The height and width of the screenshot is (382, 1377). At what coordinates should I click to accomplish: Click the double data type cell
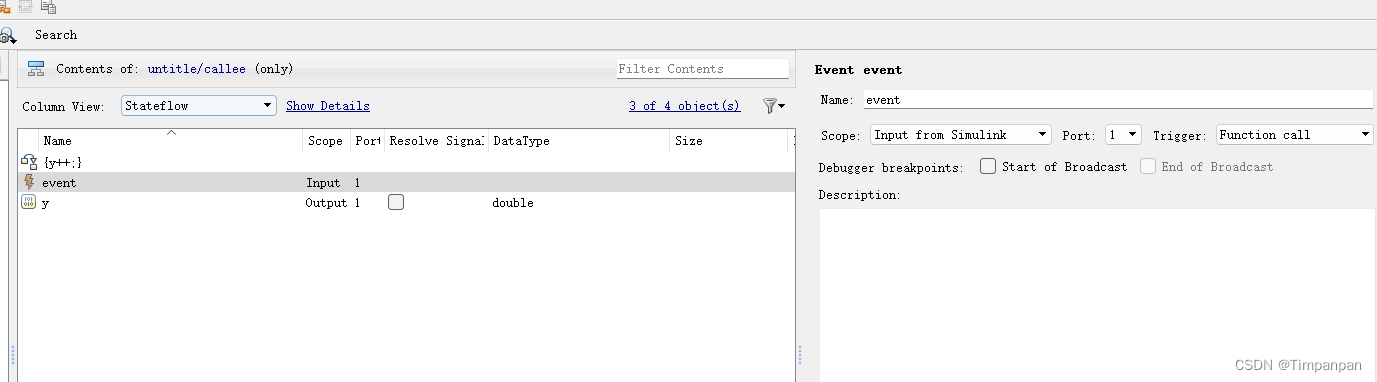click(513, 203)
